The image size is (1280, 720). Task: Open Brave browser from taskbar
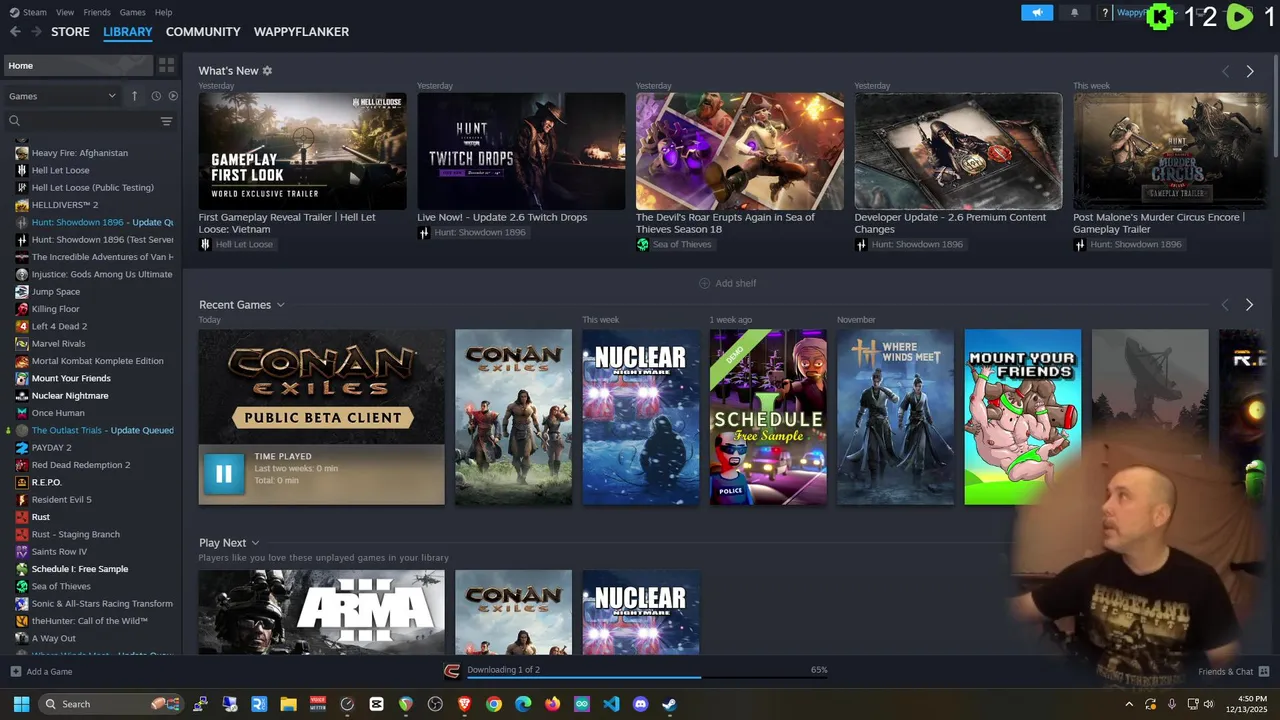[x=464, y=704]
